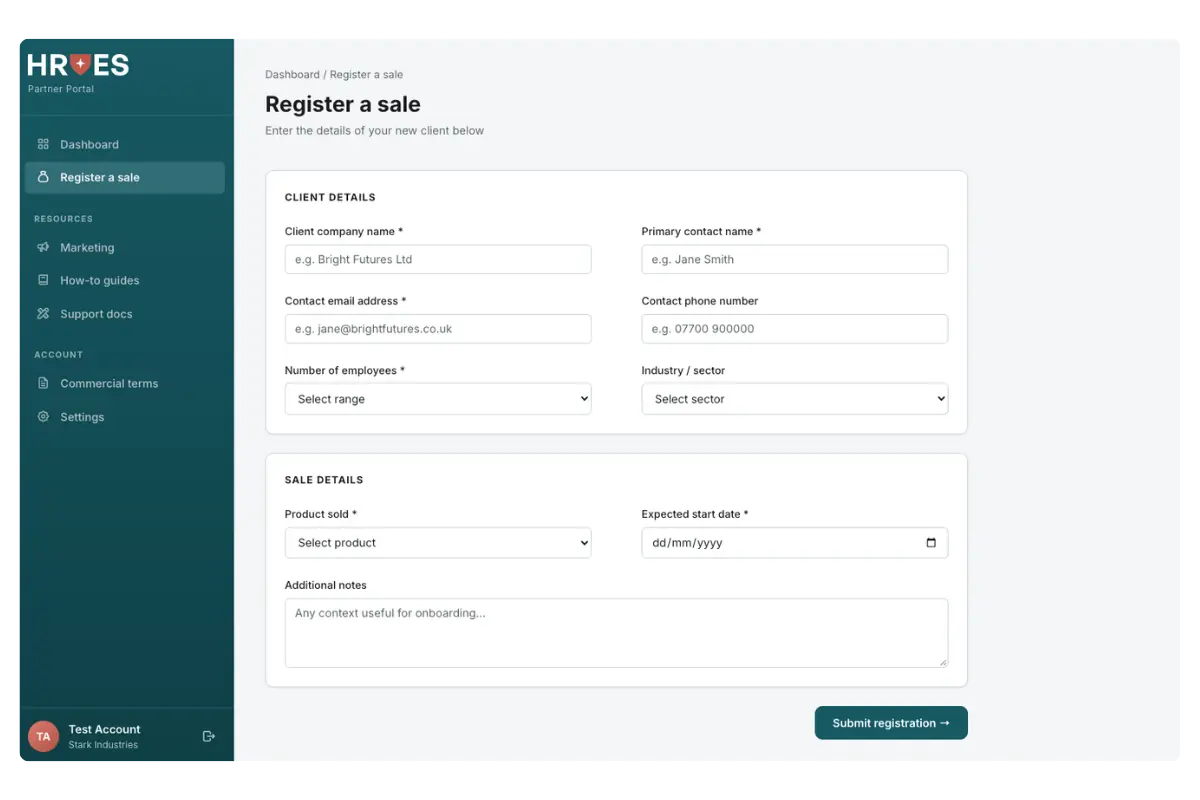Click the Primary contact name label
Viewport: 1200px width, 800px height.
(701, 231)
